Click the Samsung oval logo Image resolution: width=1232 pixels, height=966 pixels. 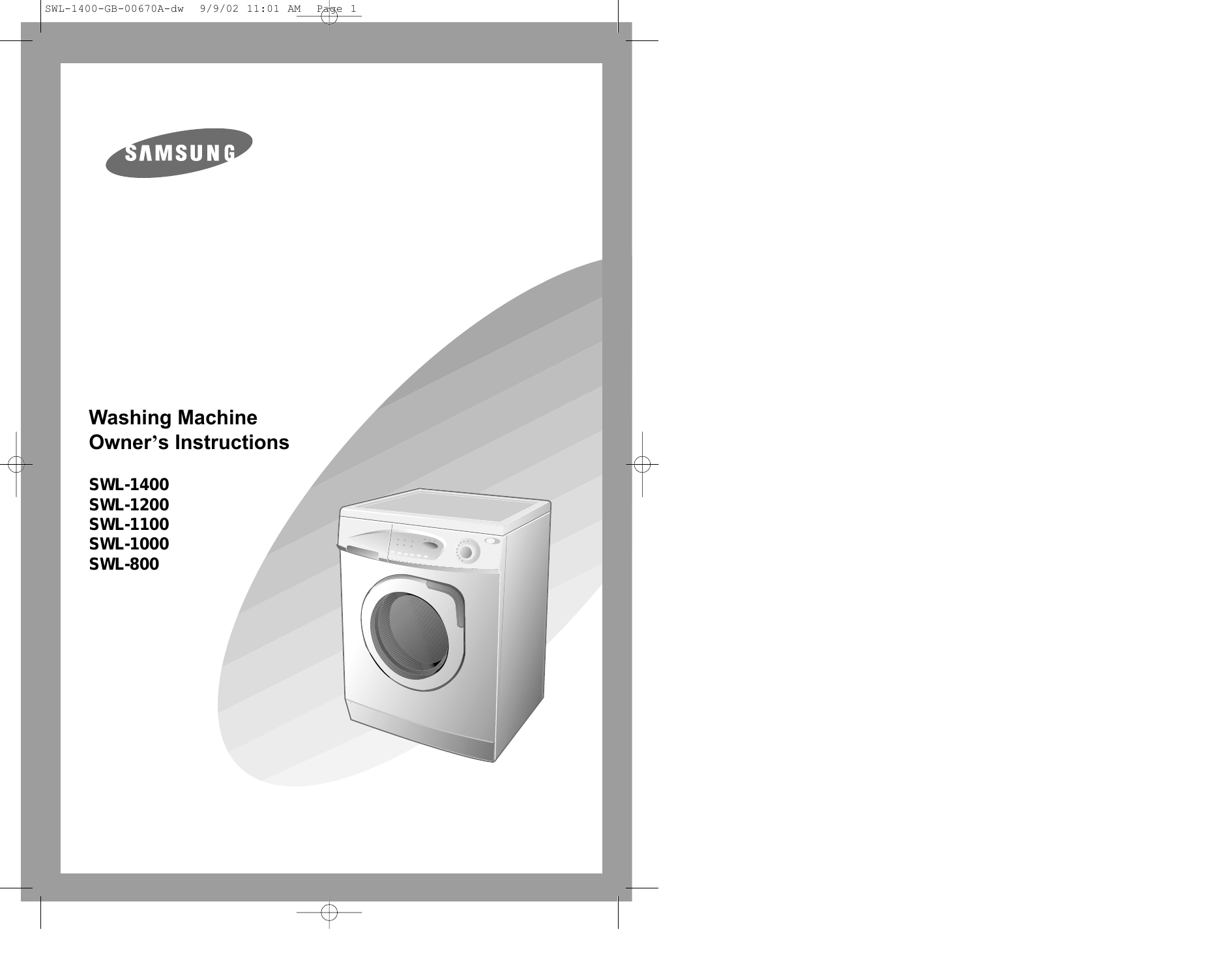(179, 153)
